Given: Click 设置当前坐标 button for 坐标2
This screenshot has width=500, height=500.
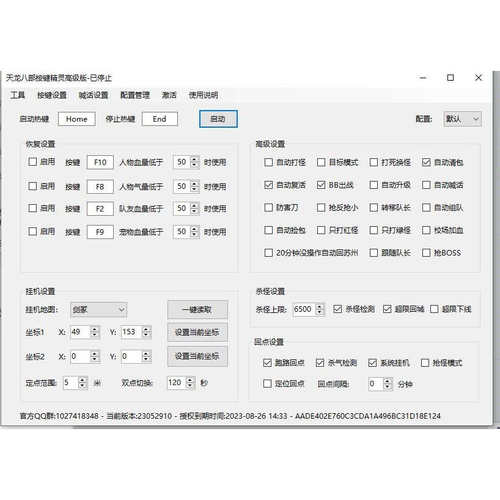Looking at the screenshot, I should tap(197, 356).
